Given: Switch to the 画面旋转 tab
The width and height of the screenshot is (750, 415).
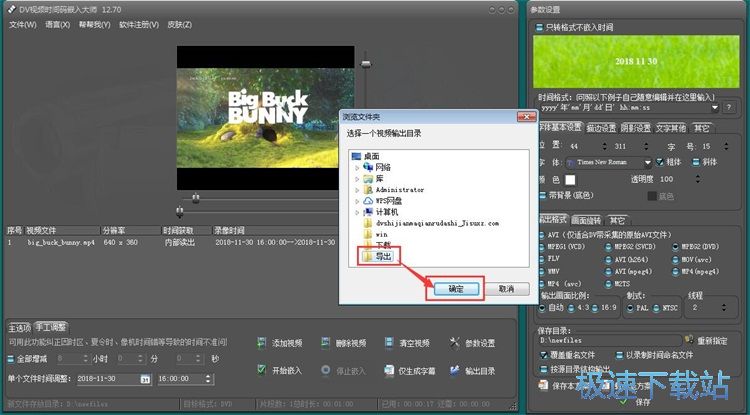Looking at the screenshot, I should click(586, 220).
